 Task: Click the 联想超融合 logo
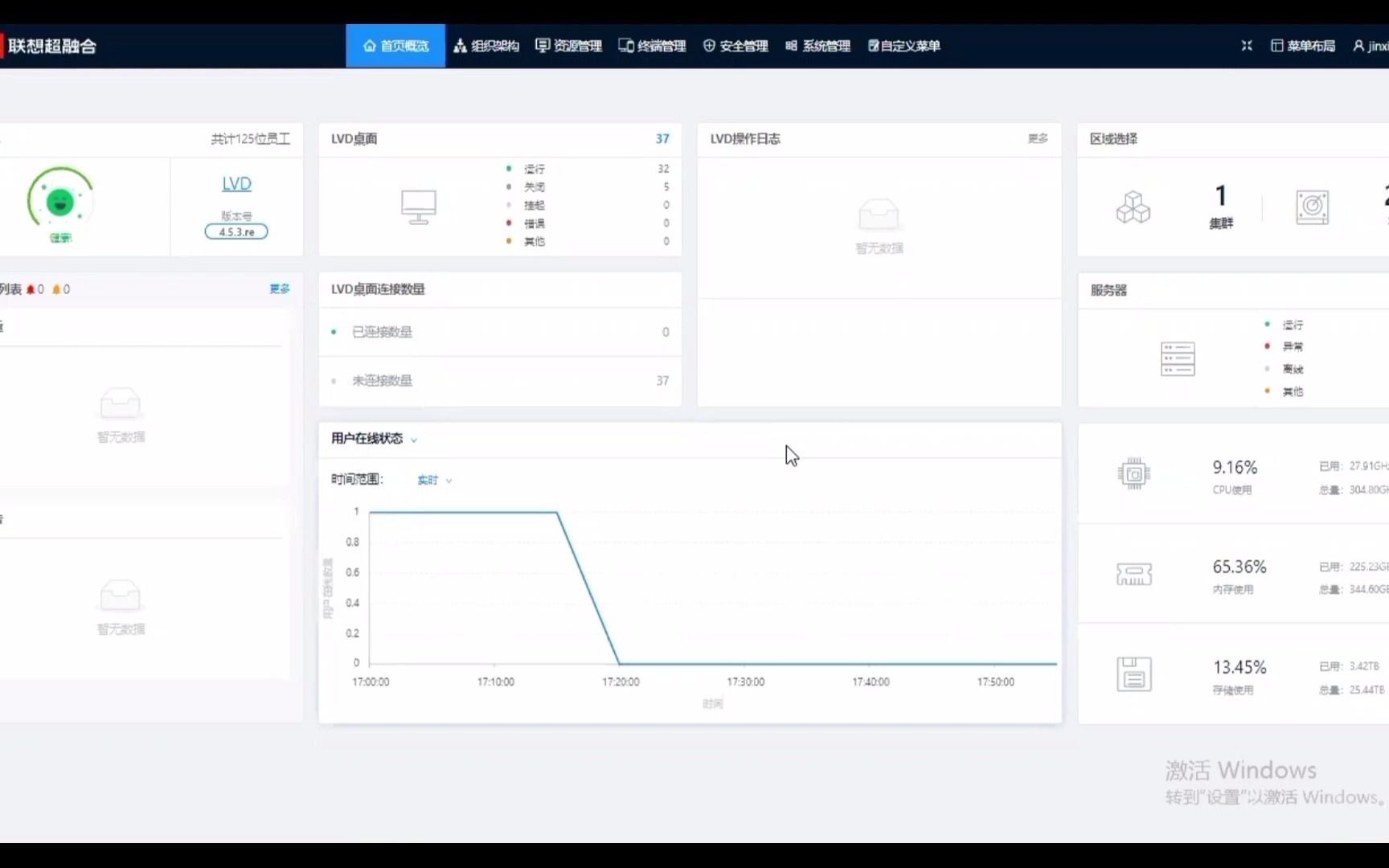point(50,46)
